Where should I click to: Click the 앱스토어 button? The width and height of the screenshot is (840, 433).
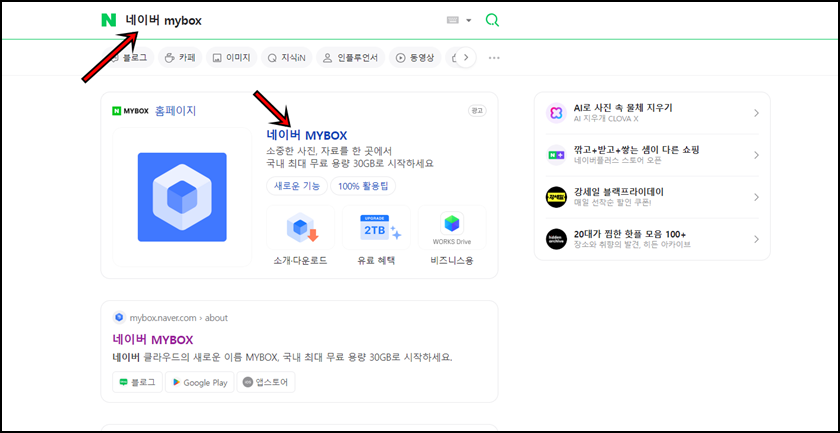click(266, 382)
